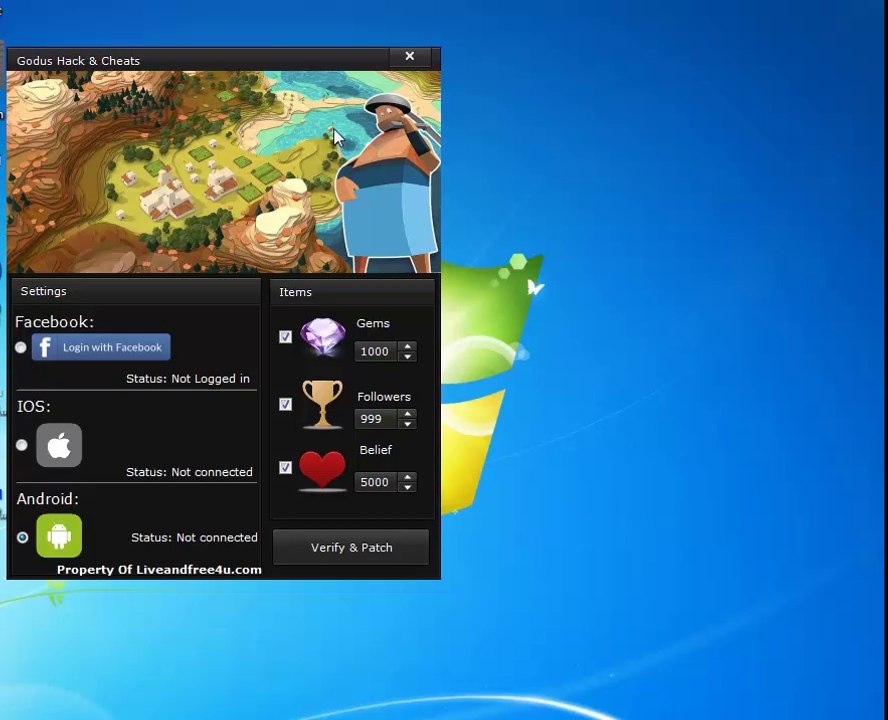Click the 'Gems' item label
Image resolution: width=888 pixels, height=720 pixels.
(373, 323)
